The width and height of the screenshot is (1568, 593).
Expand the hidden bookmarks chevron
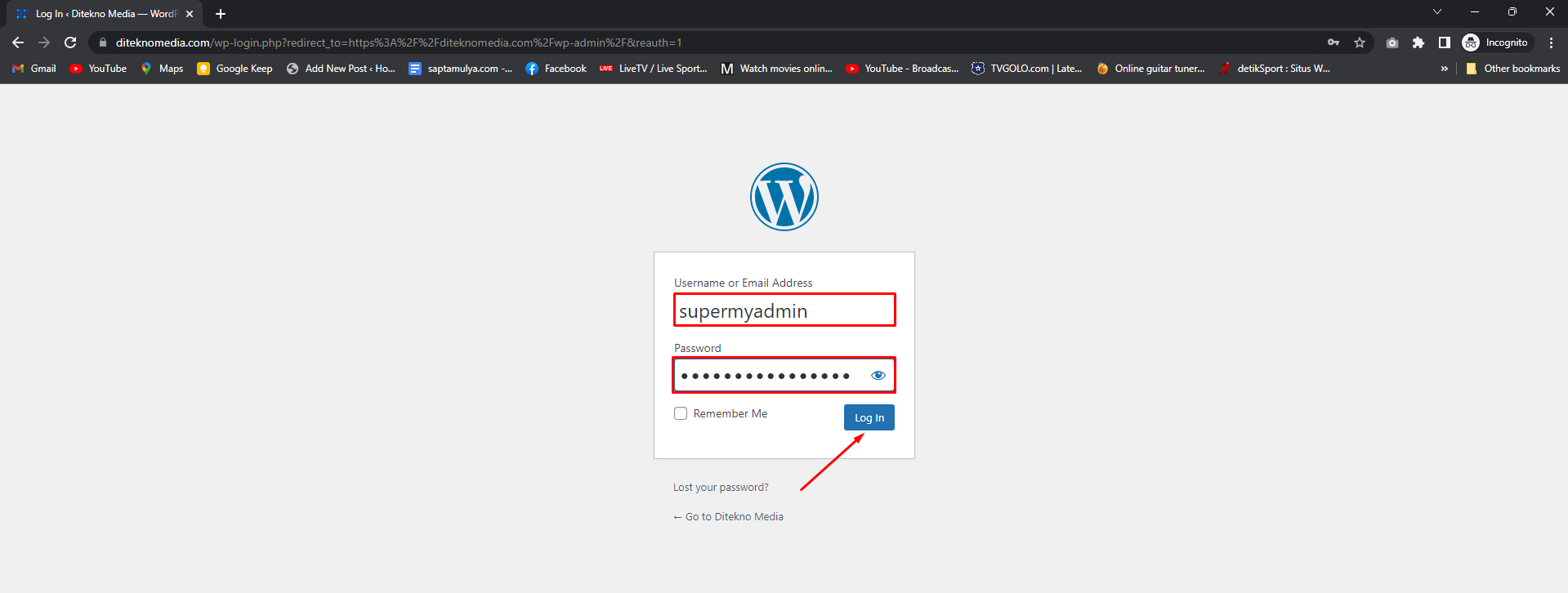point(1445,69)
